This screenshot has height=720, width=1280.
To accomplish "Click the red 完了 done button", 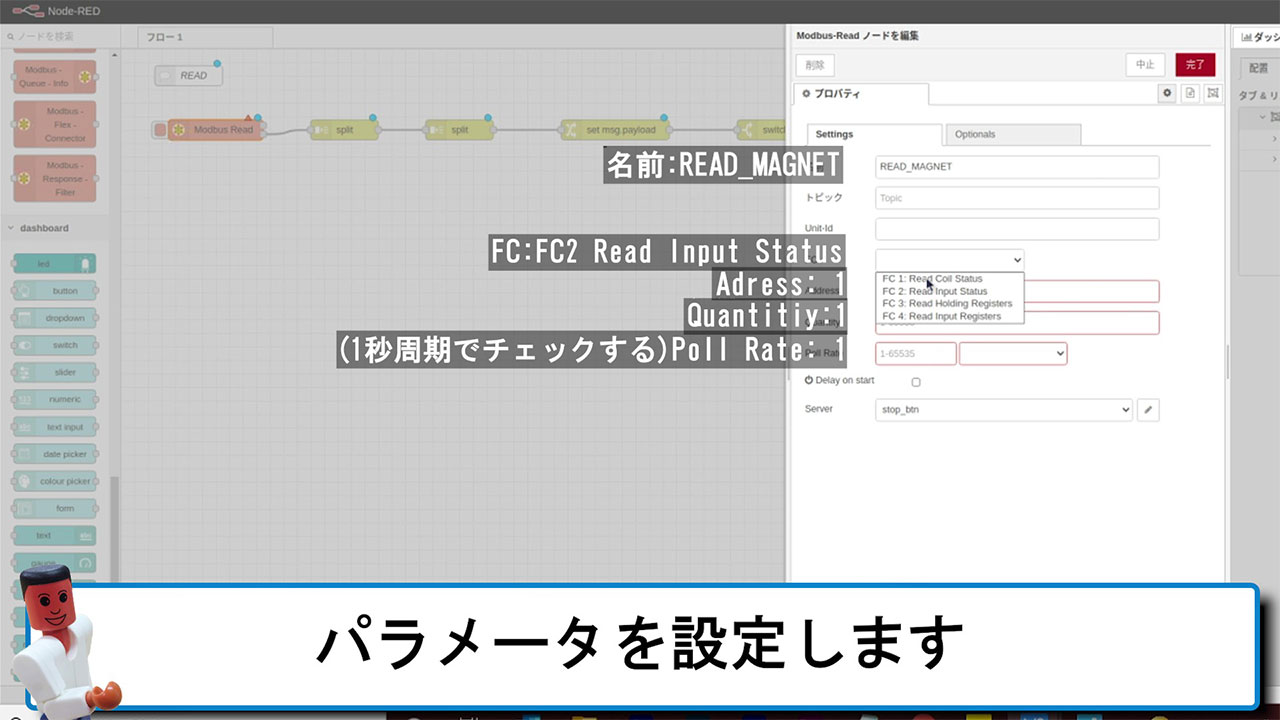I will [x=1195, y=65].
